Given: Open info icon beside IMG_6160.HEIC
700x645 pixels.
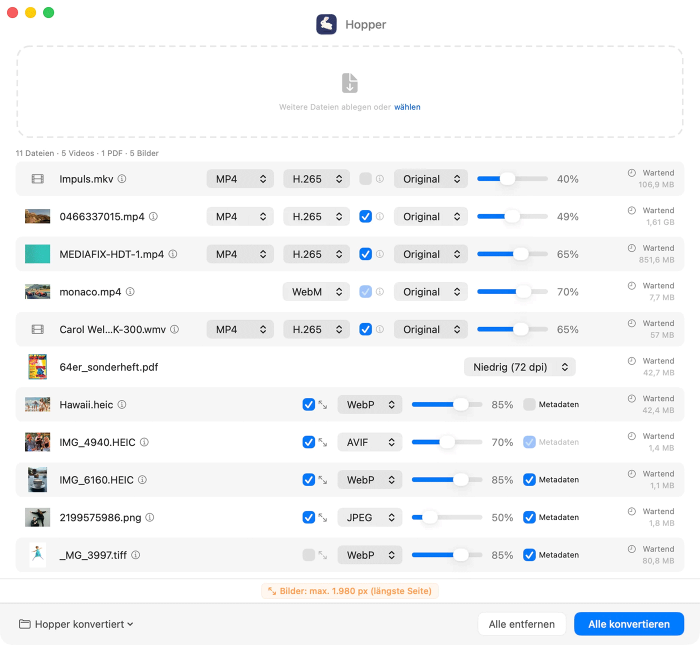Looking at the screenshot, I should coord(142,480).
